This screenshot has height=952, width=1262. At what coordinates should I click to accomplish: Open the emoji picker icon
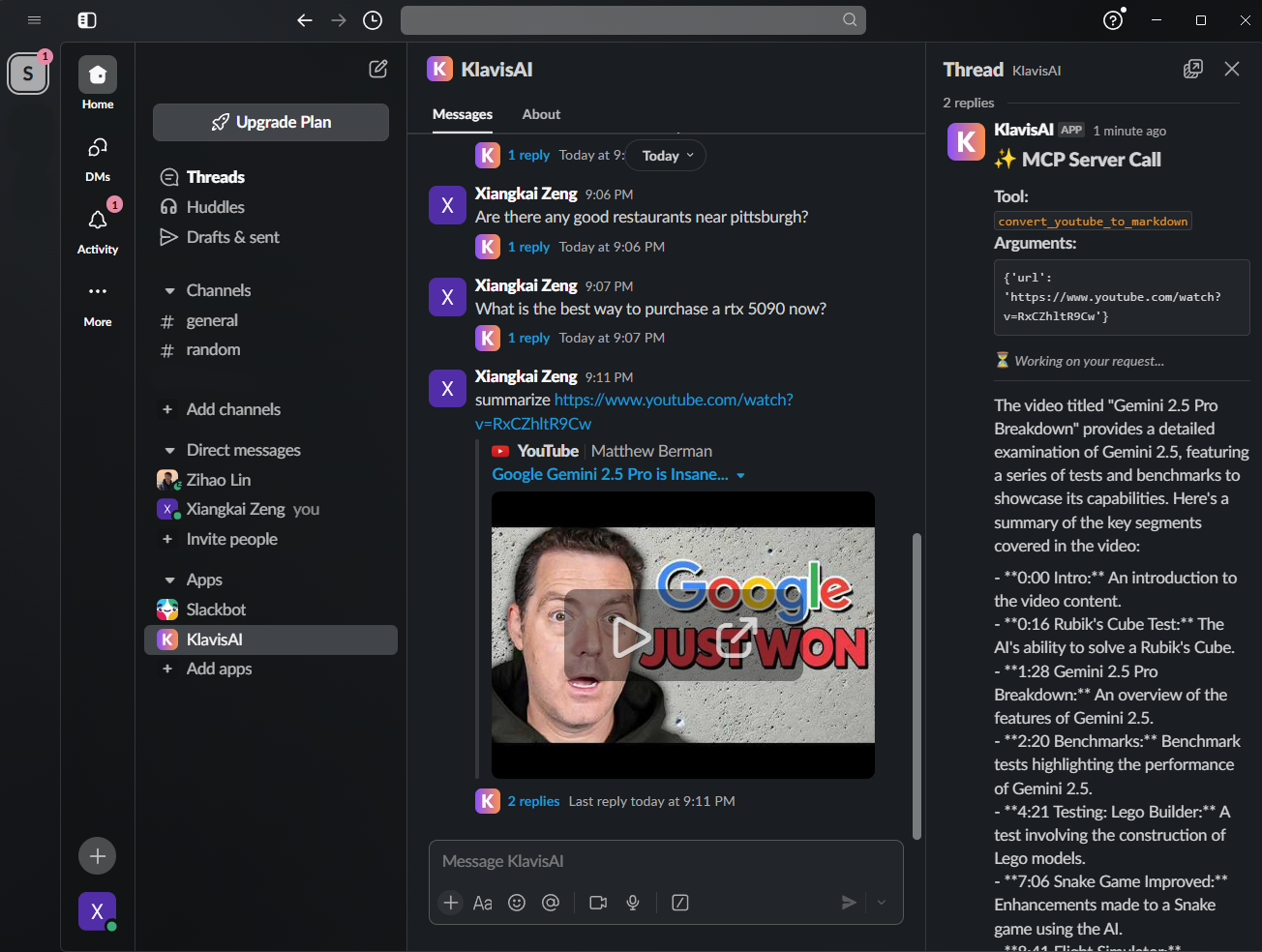[517, 903]
